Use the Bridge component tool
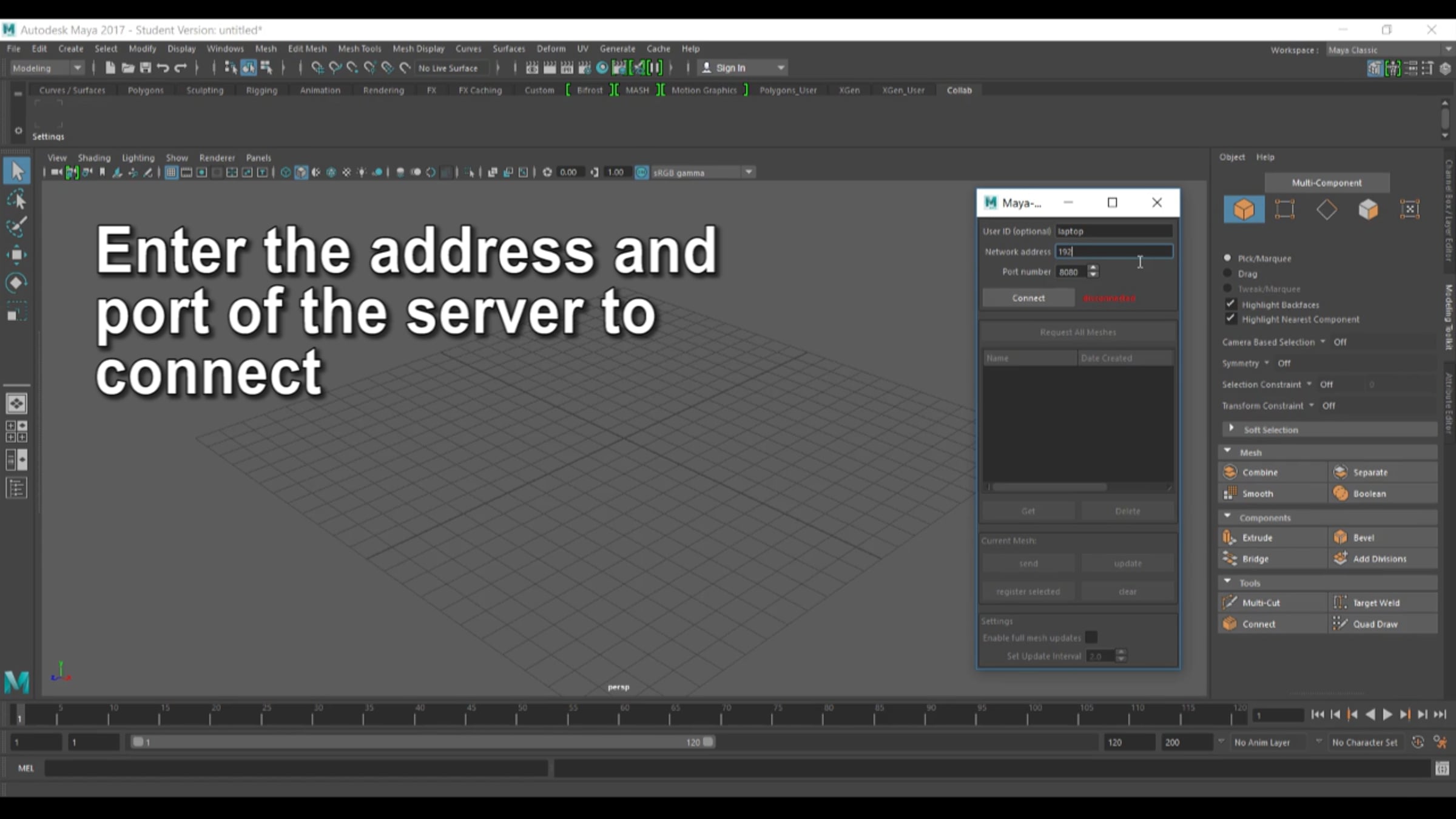 point(1272,559)
